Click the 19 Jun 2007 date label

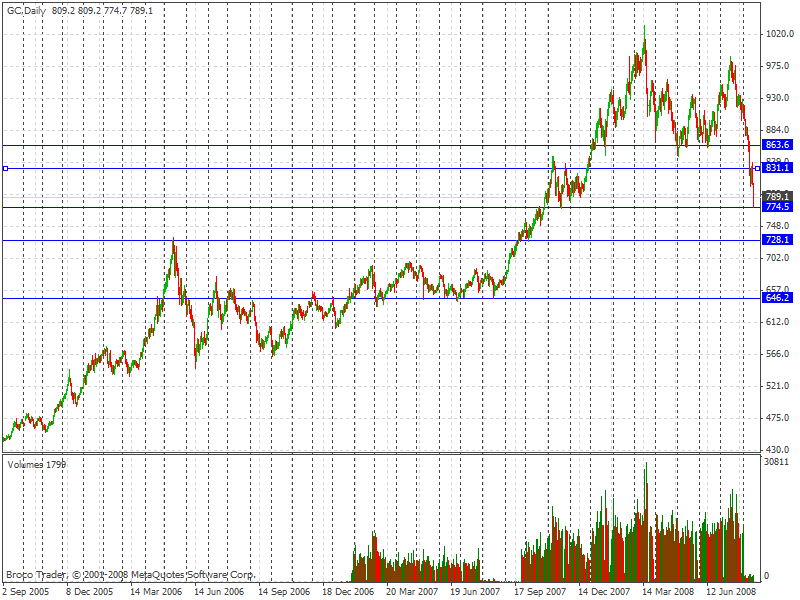point(475,592)
